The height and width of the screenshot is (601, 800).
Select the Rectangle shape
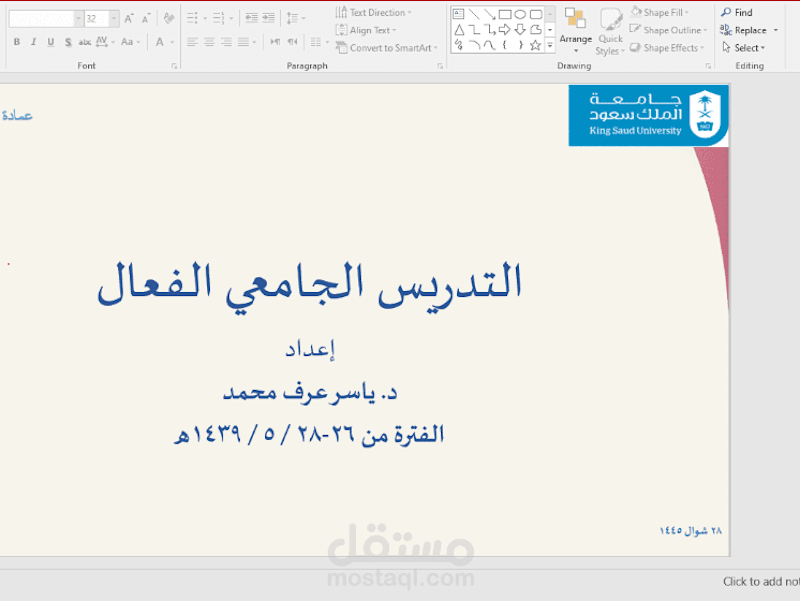pos(505,14)
